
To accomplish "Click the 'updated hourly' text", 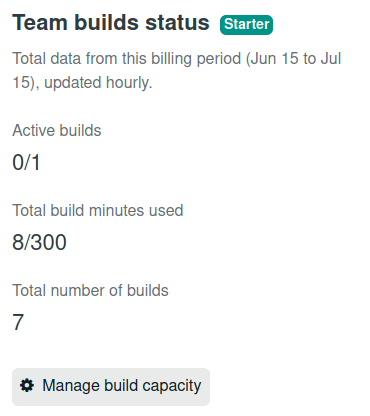I will point(98,83).
